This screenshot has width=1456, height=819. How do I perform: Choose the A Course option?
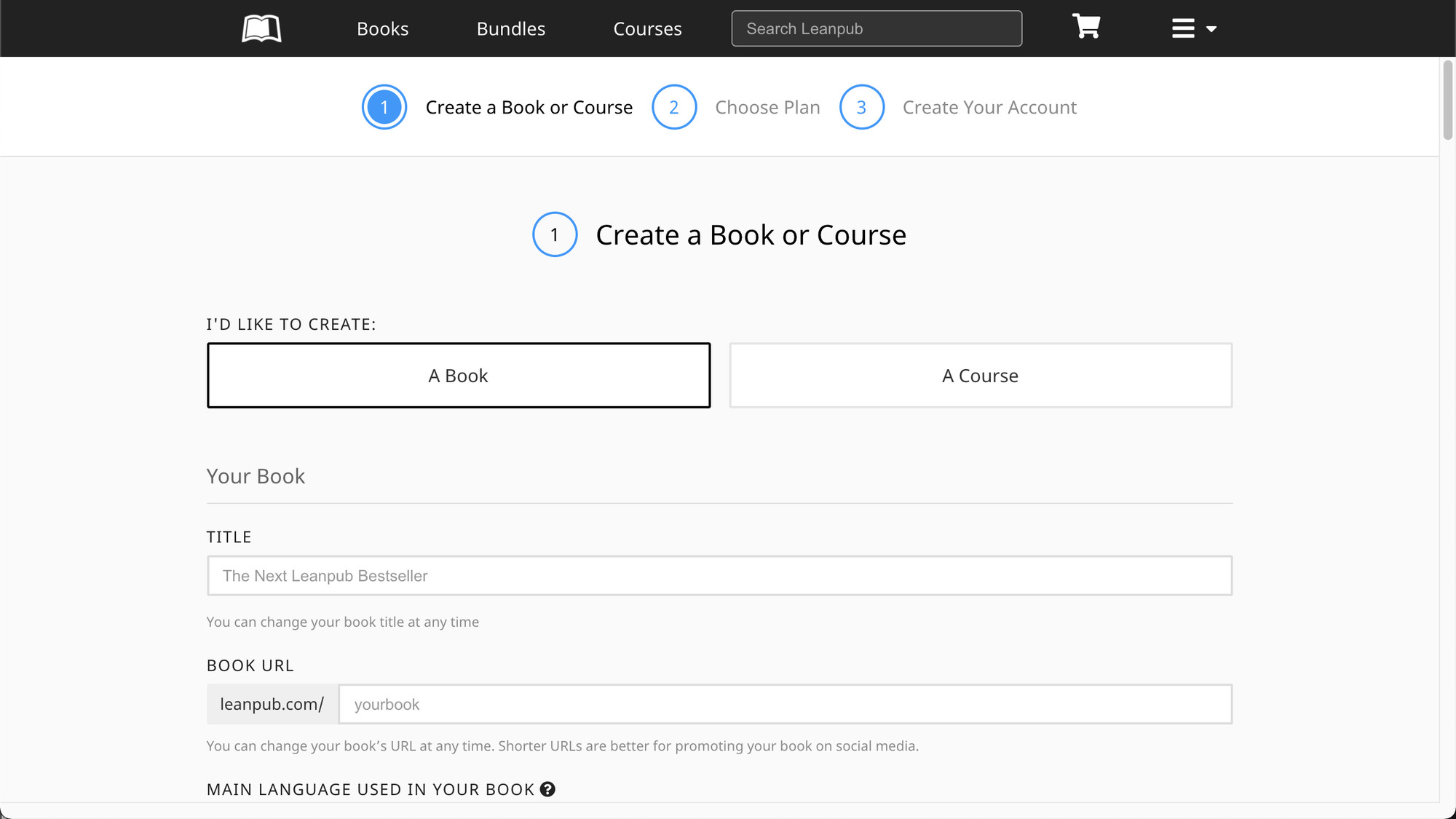[981, 376]
